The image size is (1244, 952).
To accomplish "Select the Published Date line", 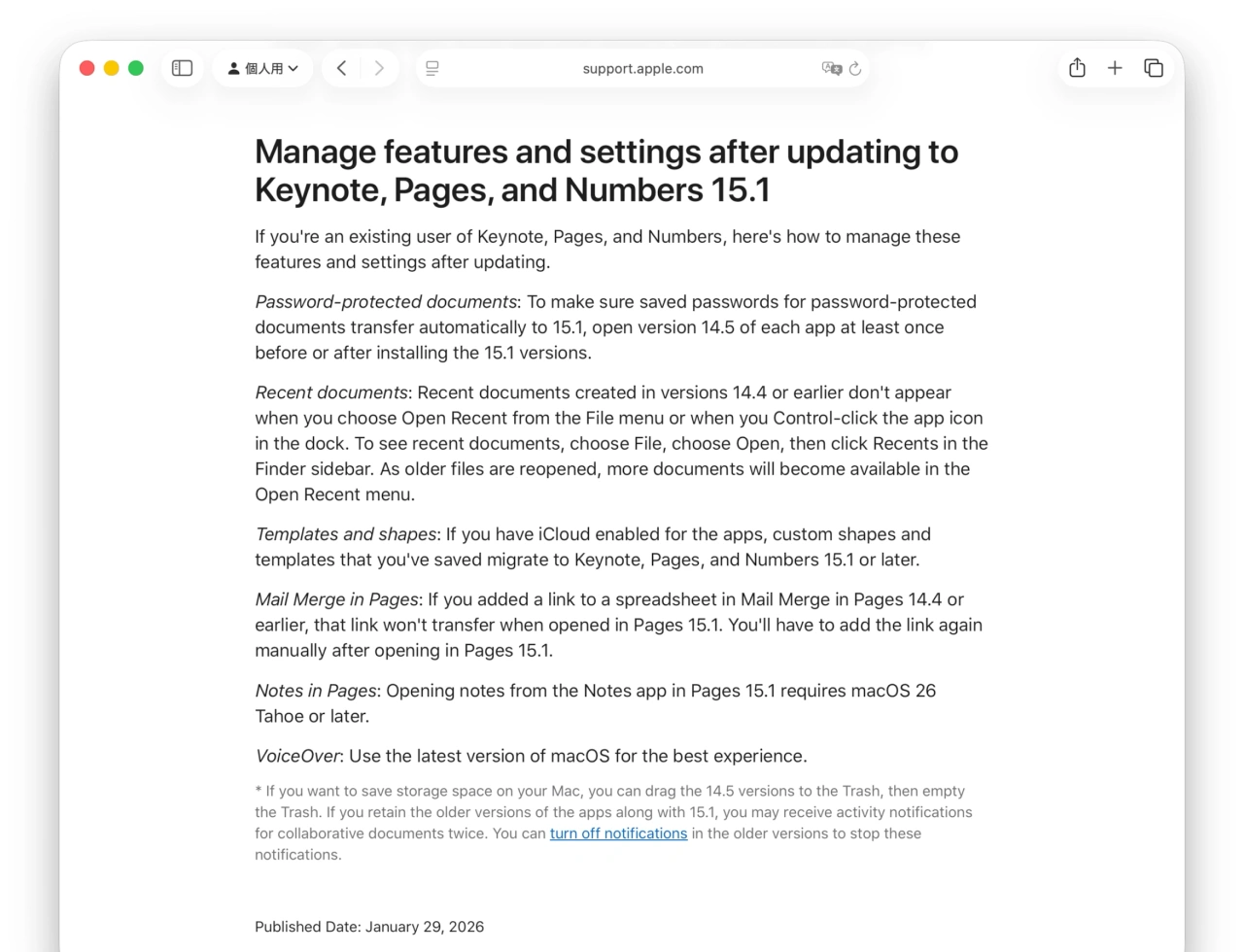I will click(x=369, y=927).
